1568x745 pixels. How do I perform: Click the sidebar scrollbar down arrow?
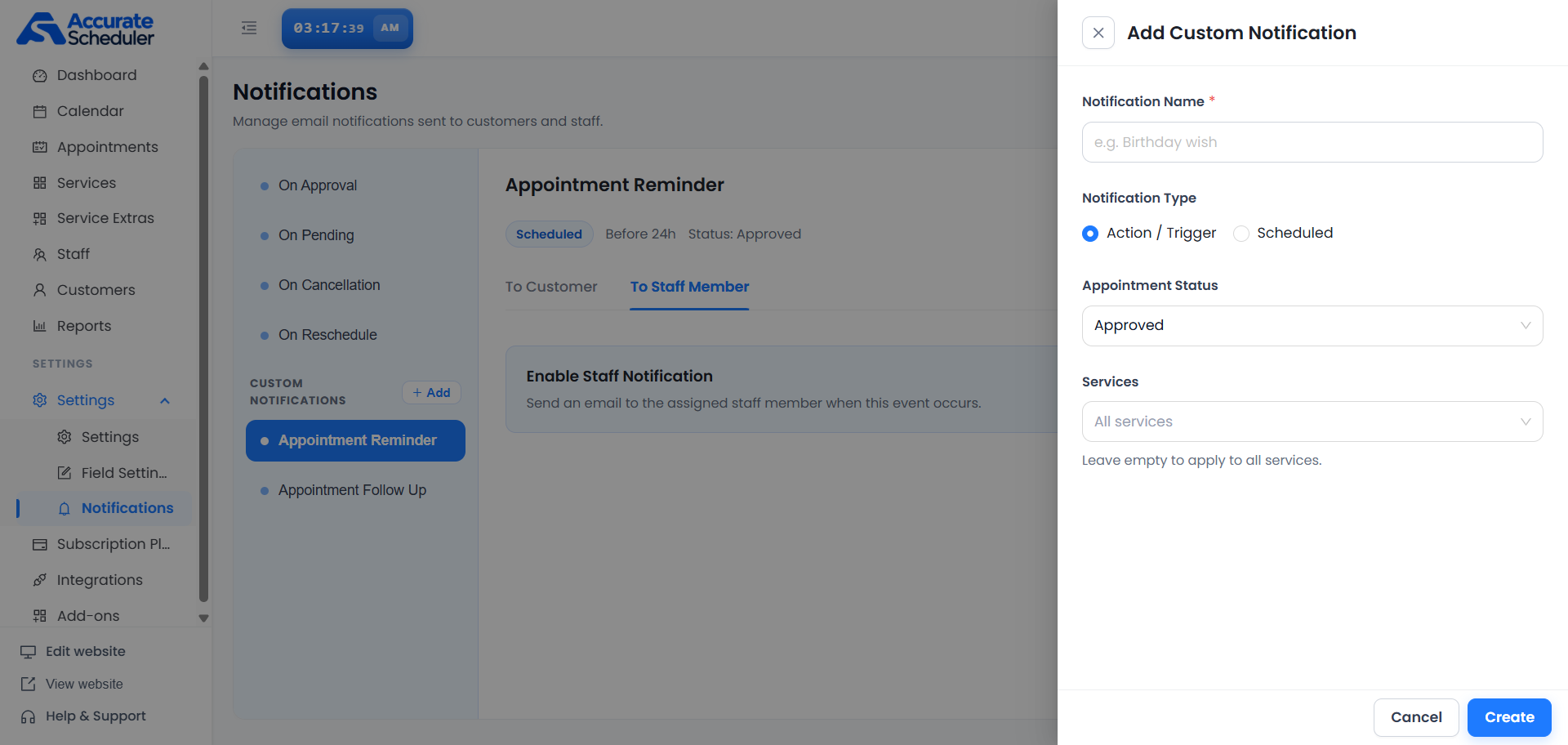pyautogui.click(x=203, y=618)
